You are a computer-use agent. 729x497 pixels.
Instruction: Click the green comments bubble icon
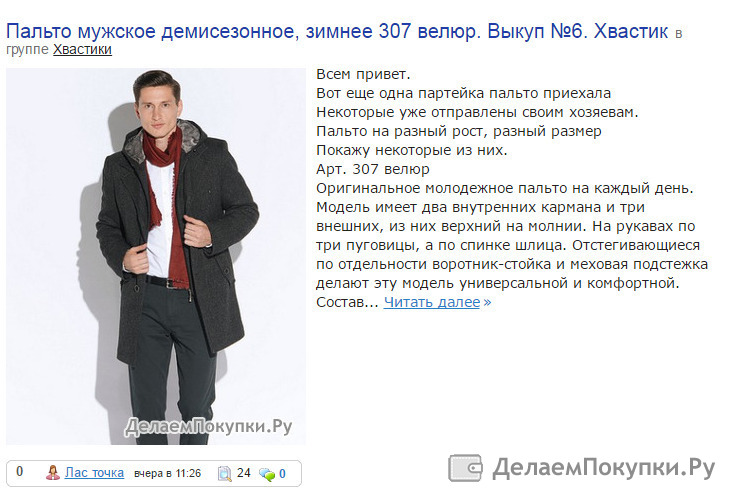[267, 474]
